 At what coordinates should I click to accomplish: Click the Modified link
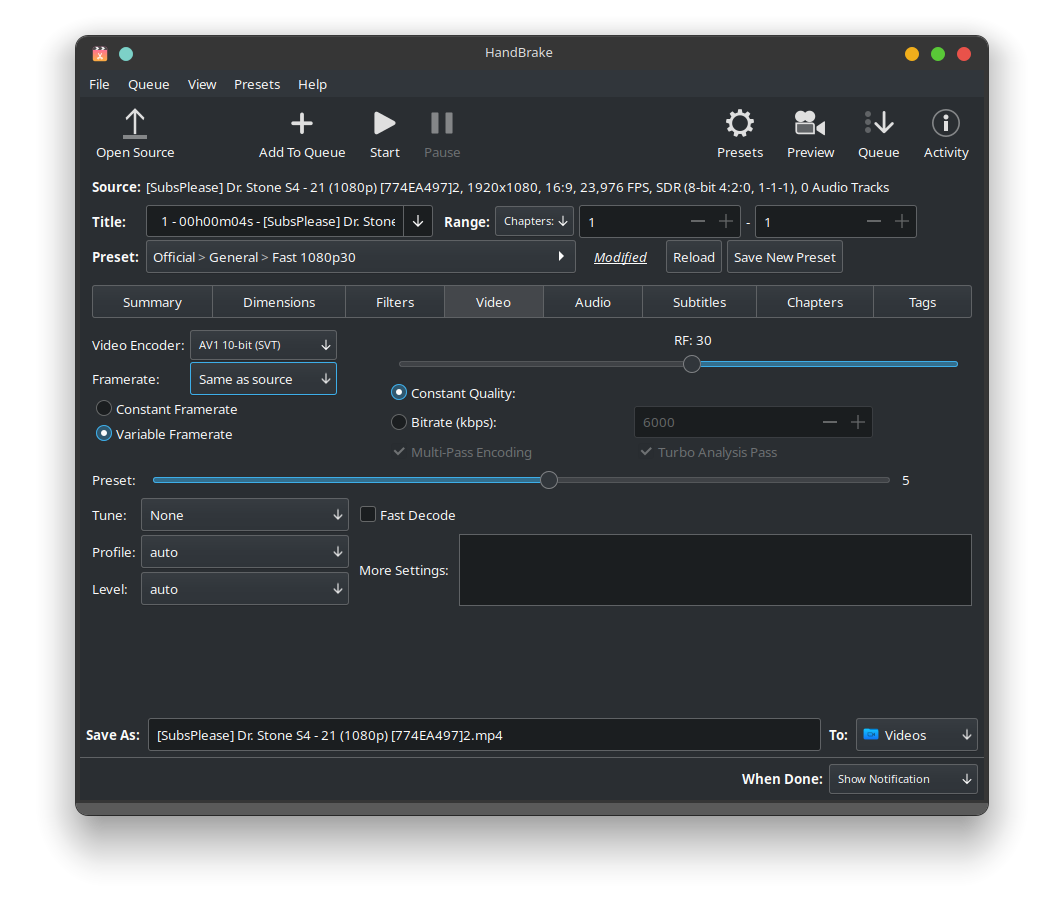(x=620, y=257)
